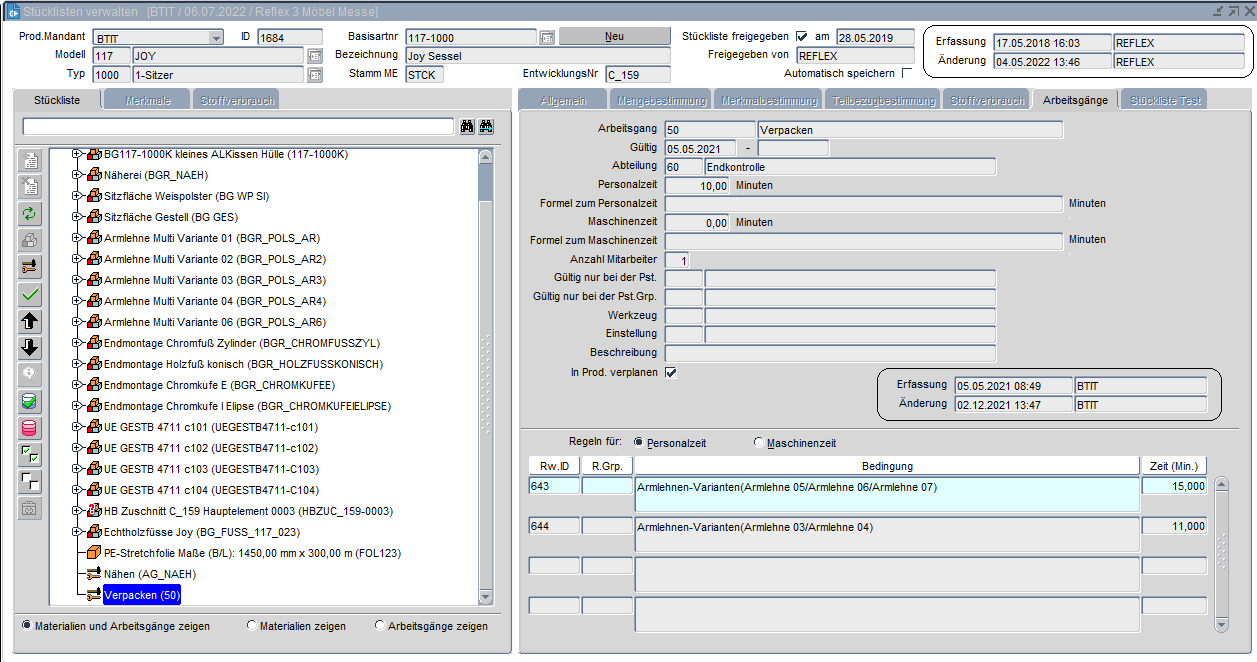Viewport: 1257px width, 662px height.
Task: Expand the Näherei (BGR_NAEH) tree node
Action: [78, 175]
